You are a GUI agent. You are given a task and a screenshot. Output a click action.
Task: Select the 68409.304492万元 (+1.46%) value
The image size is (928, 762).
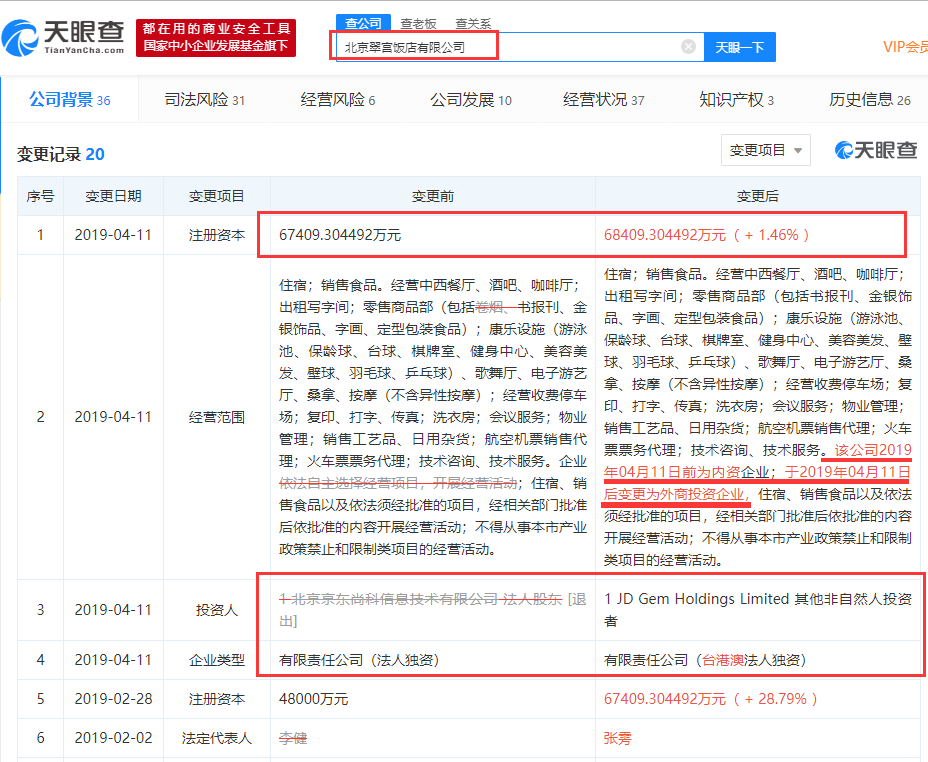coord(706,235)
